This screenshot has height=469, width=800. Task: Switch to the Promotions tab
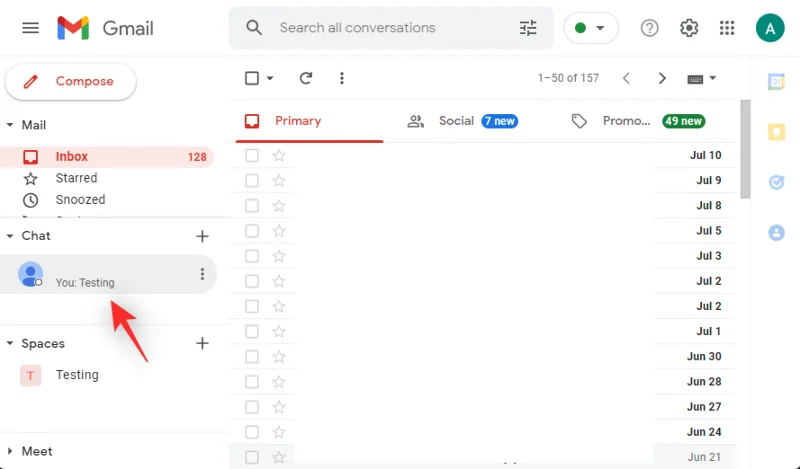[x=638, y=121]
